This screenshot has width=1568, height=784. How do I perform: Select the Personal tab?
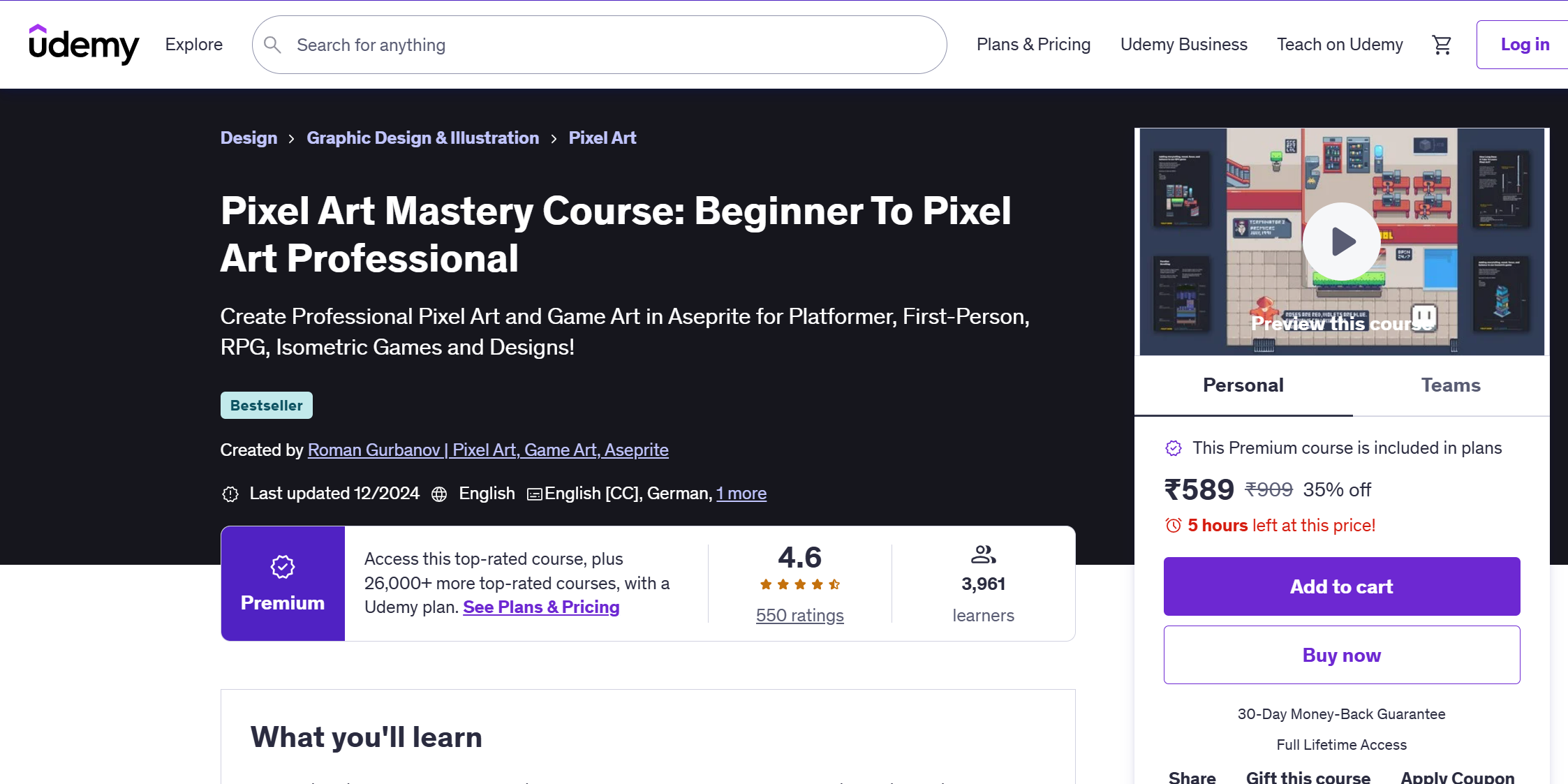click(1243, 385)
